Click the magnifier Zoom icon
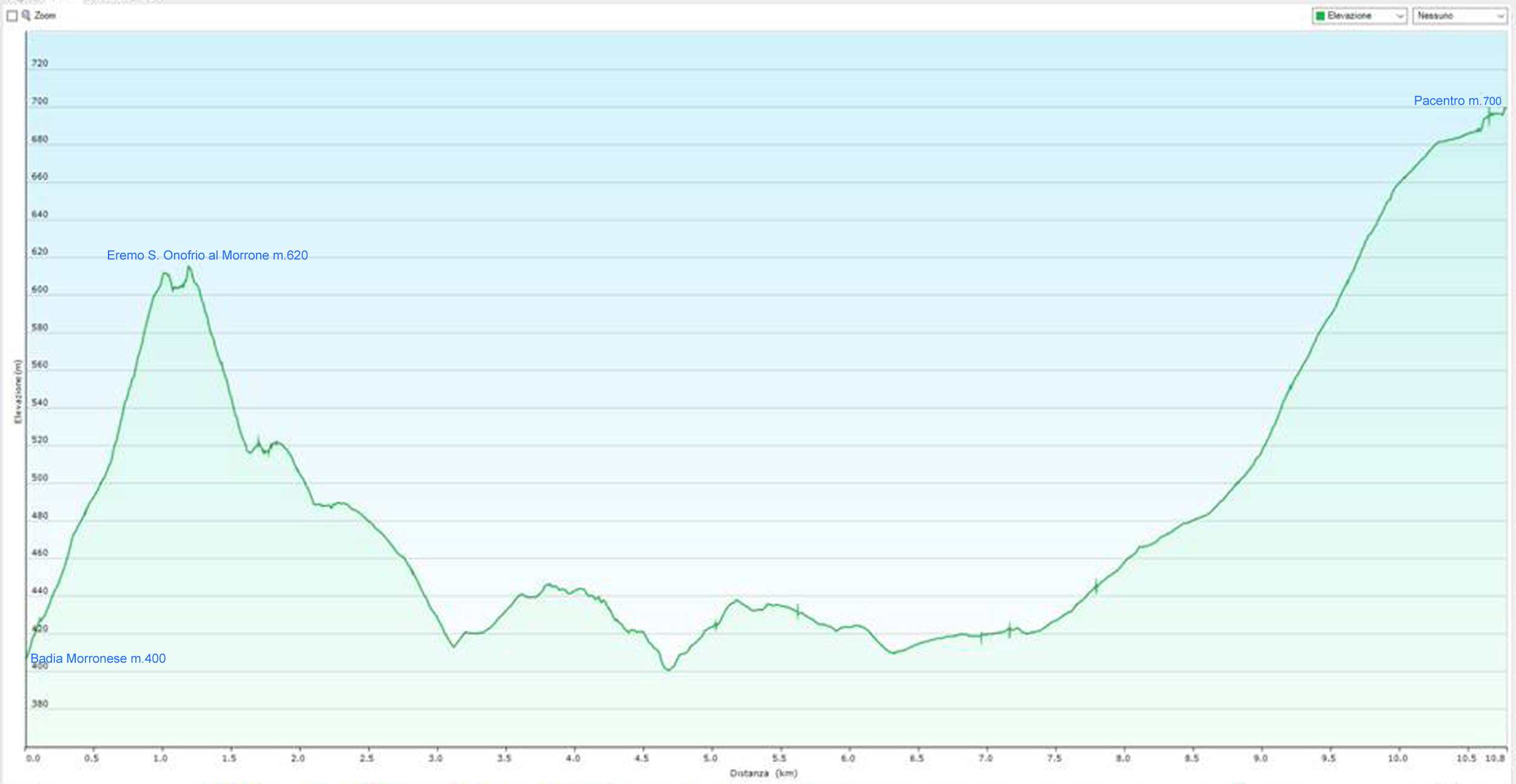 tap(26, 16)
